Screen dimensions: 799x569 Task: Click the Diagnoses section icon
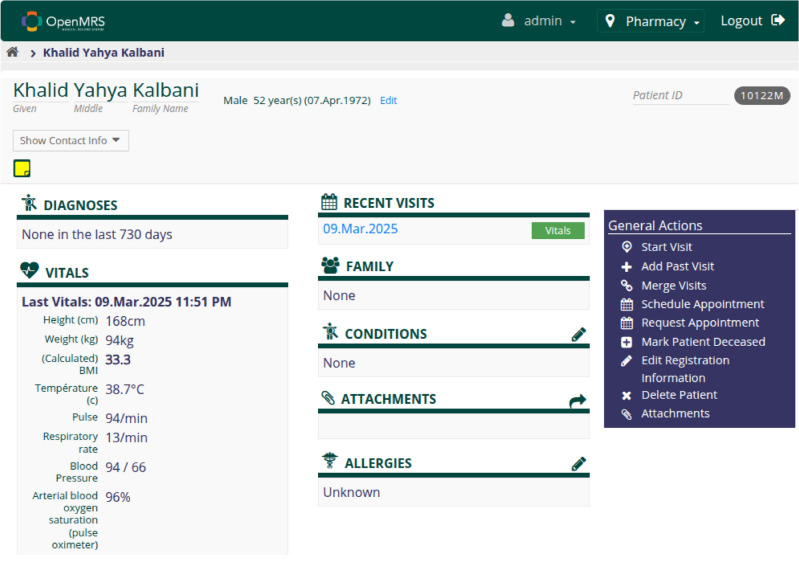pos(29,203)
